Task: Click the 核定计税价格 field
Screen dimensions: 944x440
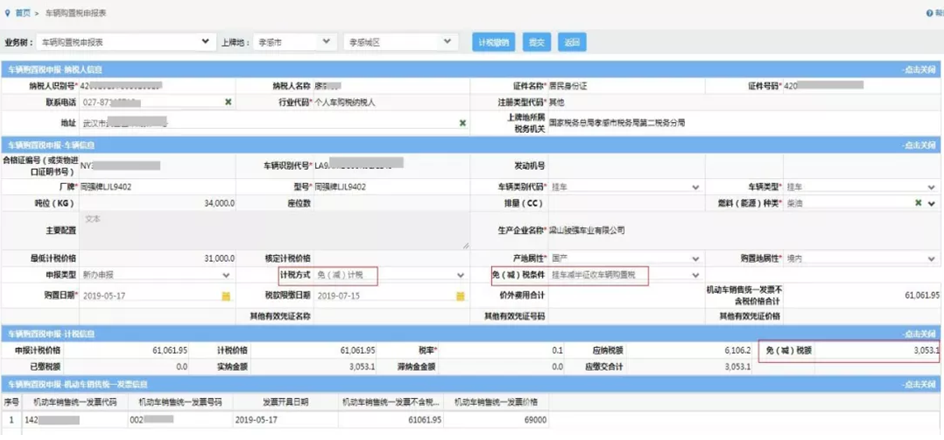Action: click(391, 259)
